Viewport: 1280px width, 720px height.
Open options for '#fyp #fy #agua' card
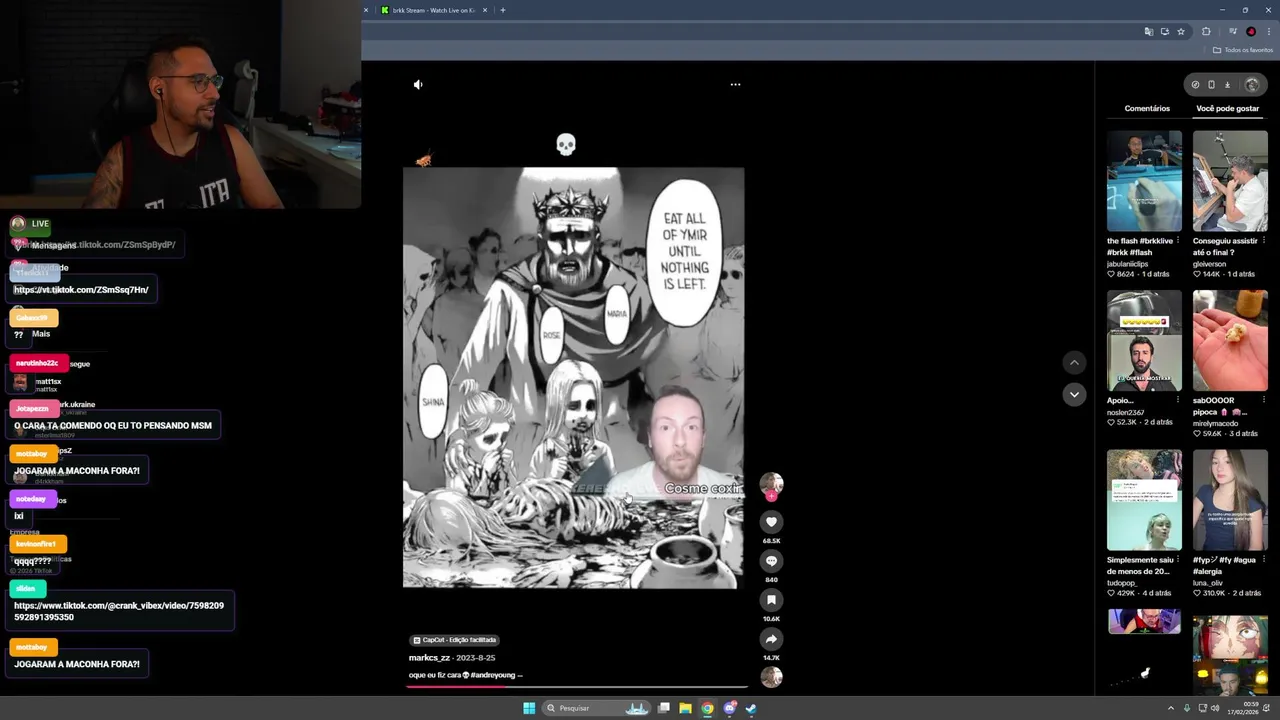(1264, 560)
